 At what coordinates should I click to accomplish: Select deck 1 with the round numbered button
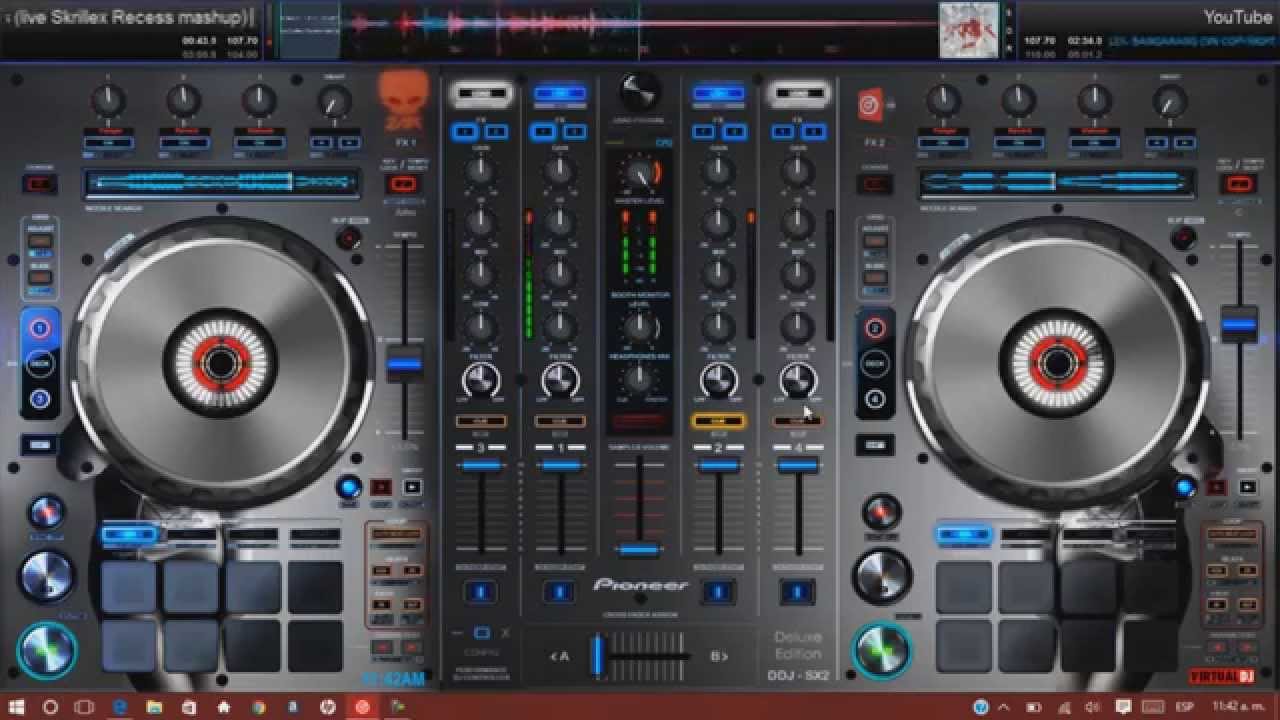pyautogui.click(x=40, y=327)
